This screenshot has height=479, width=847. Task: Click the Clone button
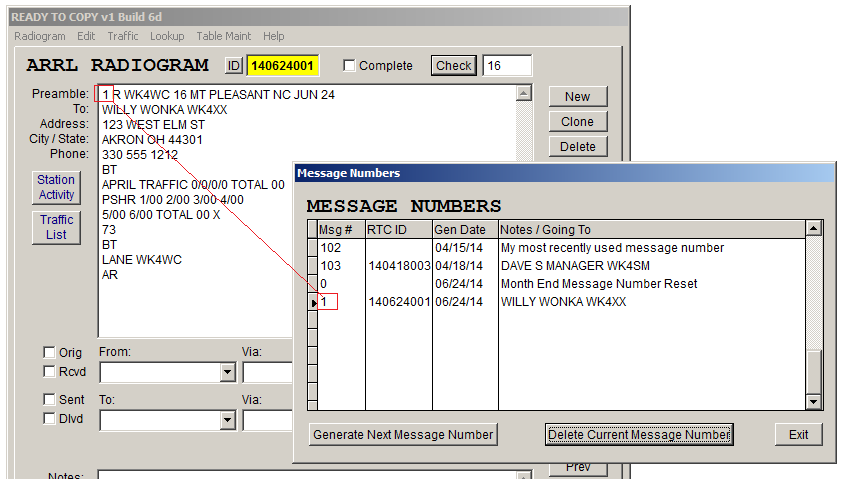click(x=578, y=122)
